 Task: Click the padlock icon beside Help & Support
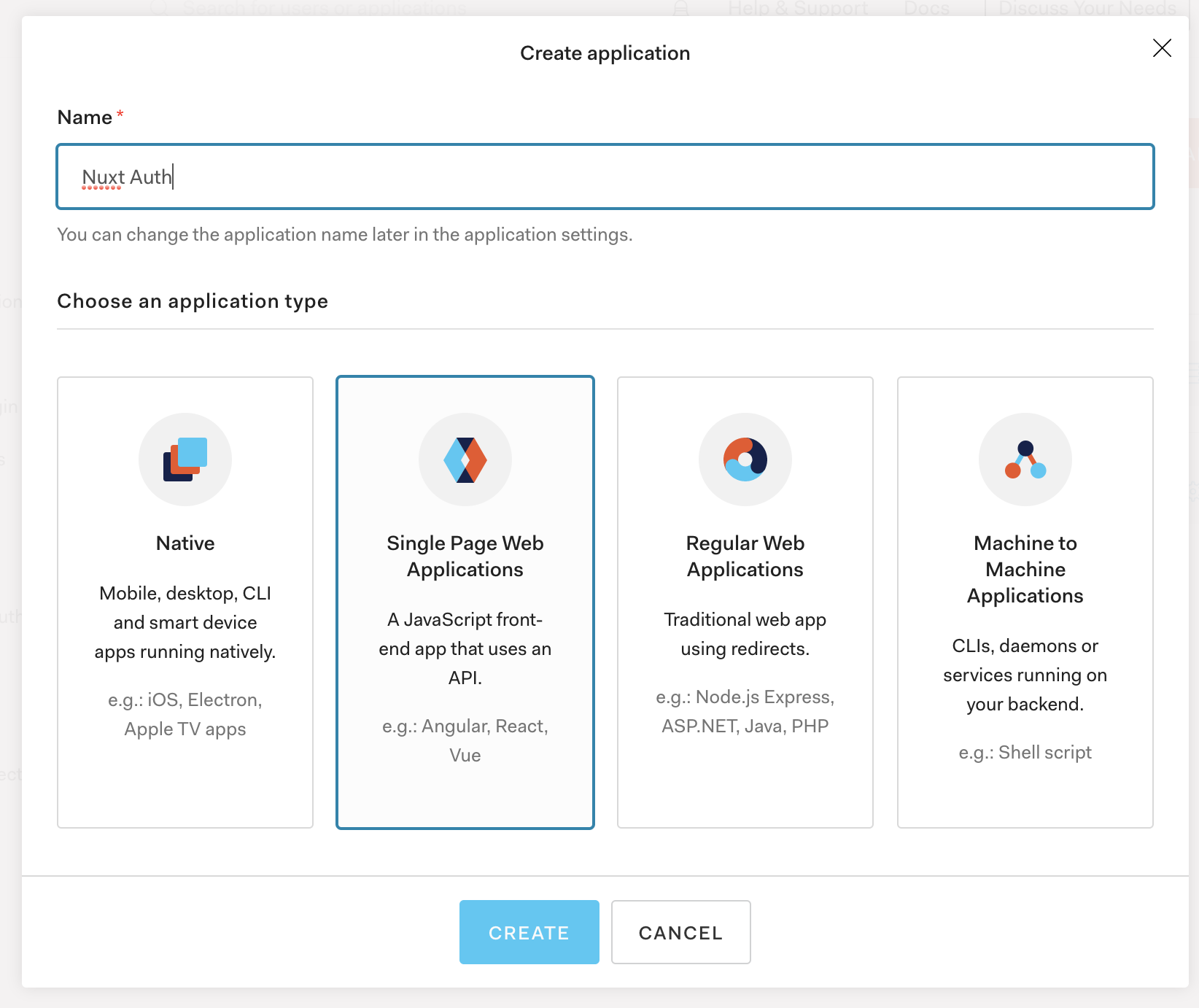point(681,7)
